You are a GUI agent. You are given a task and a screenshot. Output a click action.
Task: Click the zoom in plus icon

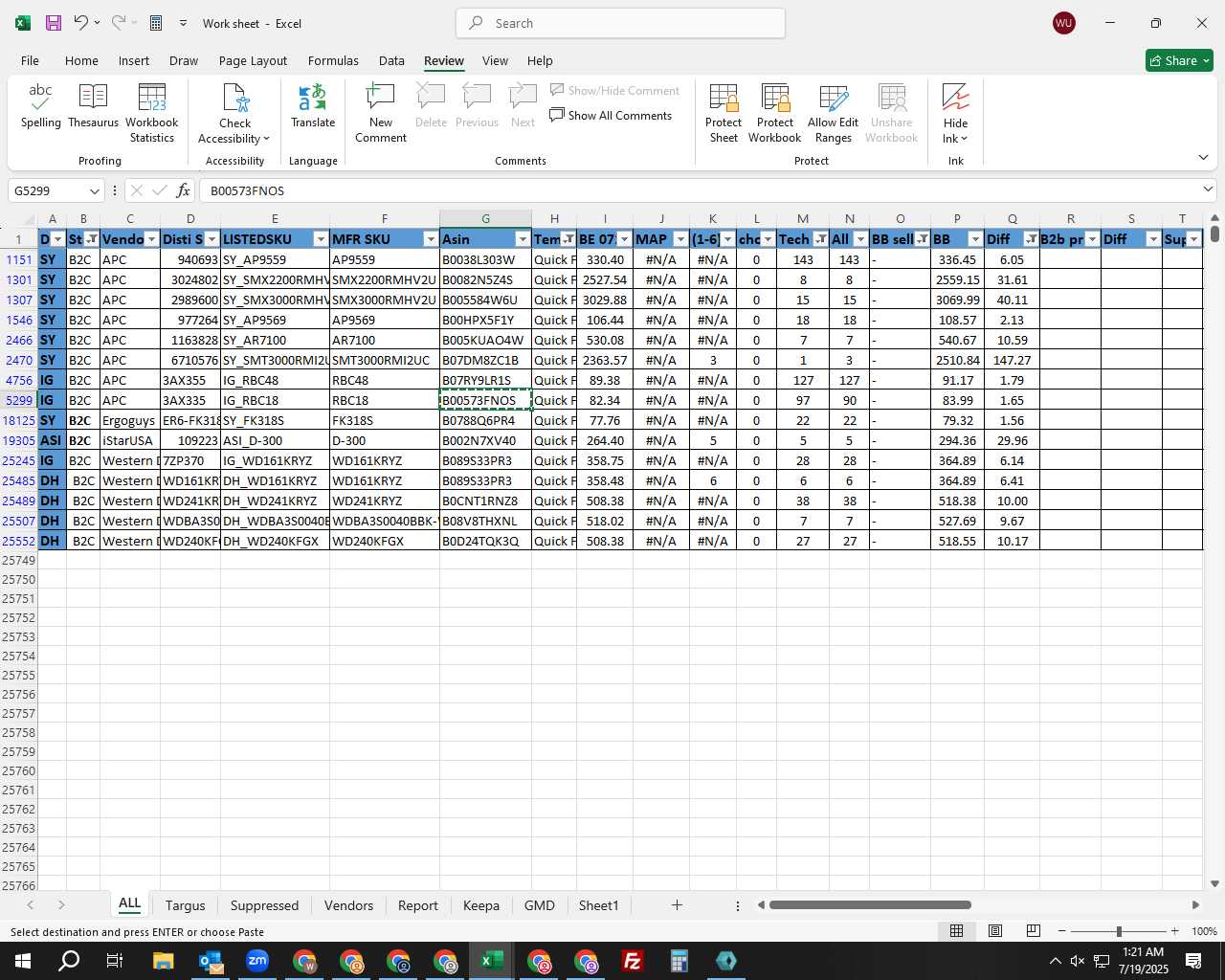(1175, 931)
